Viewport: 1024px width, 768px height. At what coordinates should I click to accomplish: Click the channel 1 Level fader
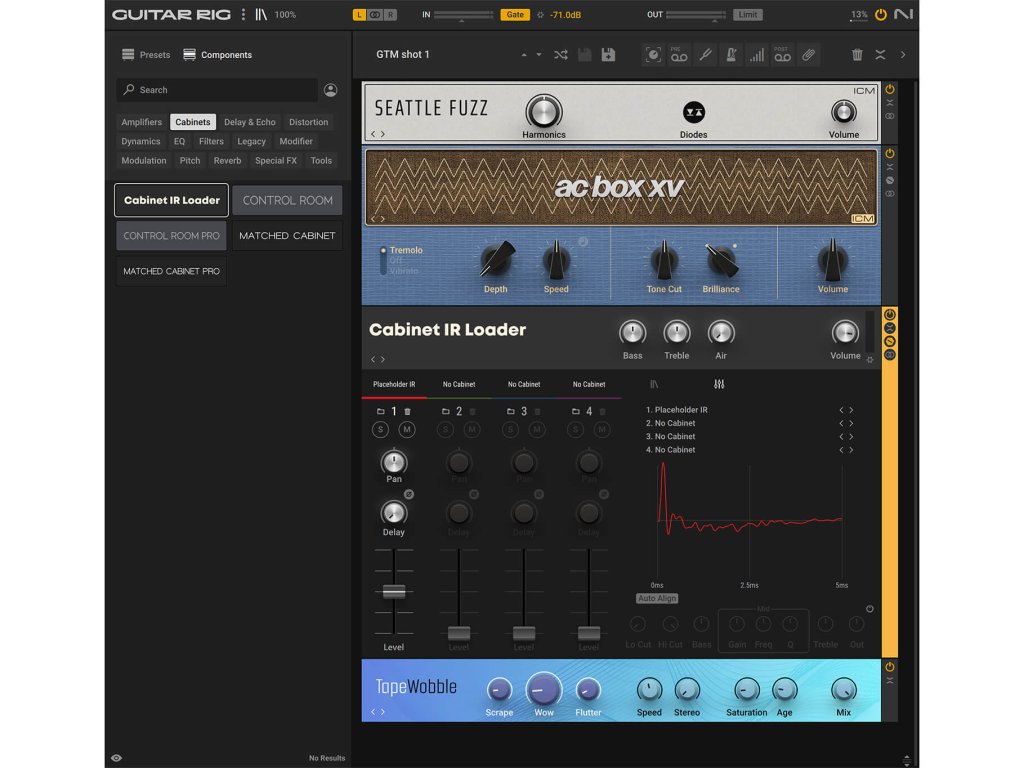click(394, 591)
